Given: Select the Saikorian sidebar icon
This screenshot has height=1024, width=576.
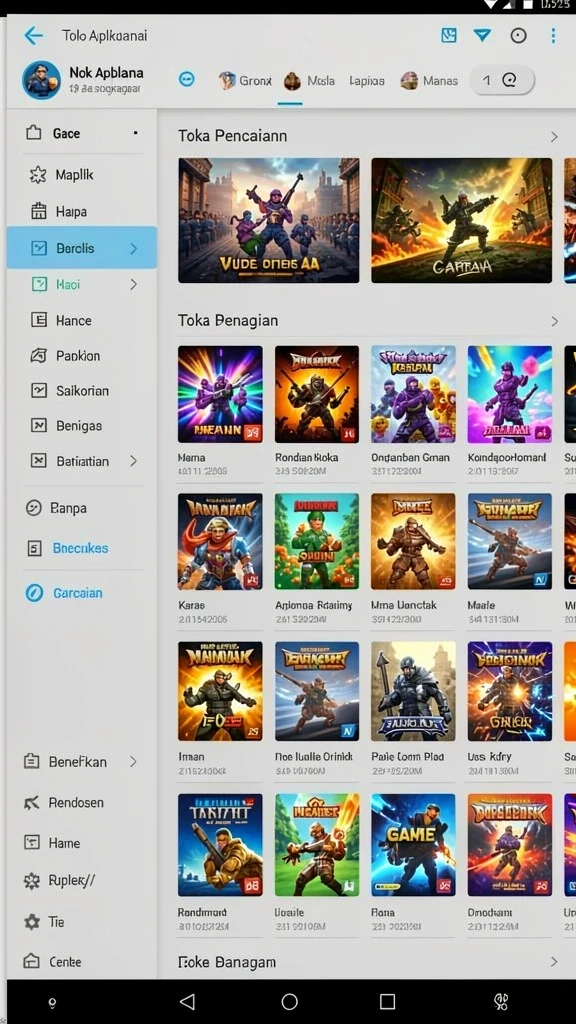Looking at the screenshot, I should 39,391.
